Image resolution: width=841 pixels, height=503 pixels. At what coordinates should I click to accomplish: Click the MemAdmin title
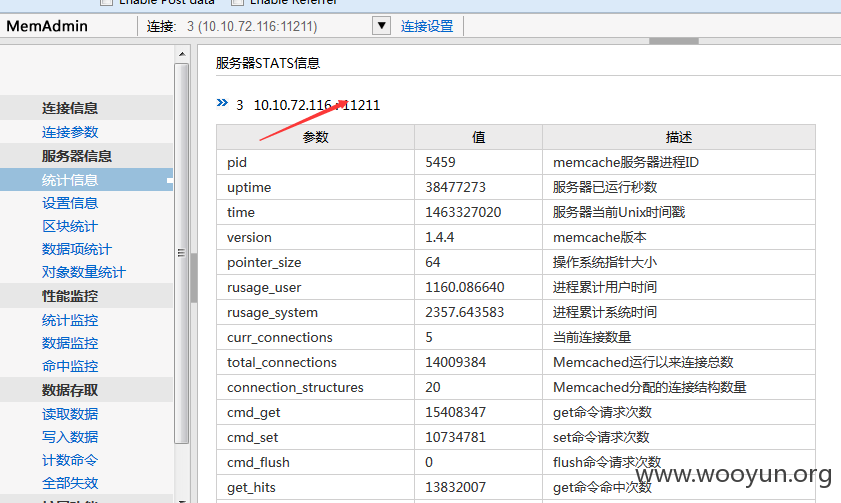[47, 26]
